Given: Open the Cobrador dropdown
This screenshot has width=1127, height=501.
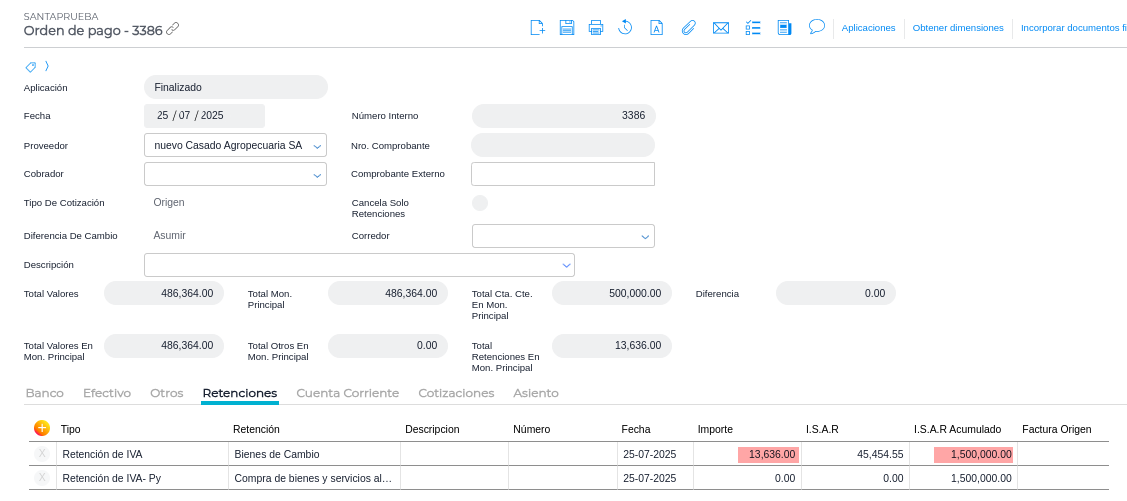Looking at the screenshot, I should (x=317, y=175).
